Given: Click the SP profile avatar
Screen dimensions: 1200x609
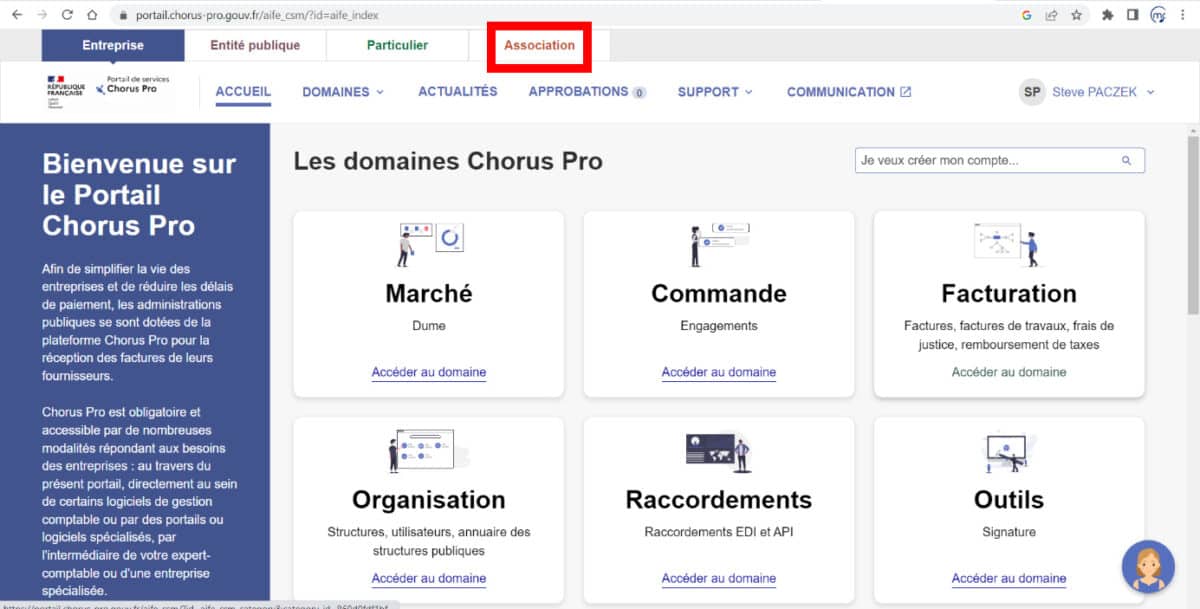Looking at the screenshot, I should pos(1031,91).
